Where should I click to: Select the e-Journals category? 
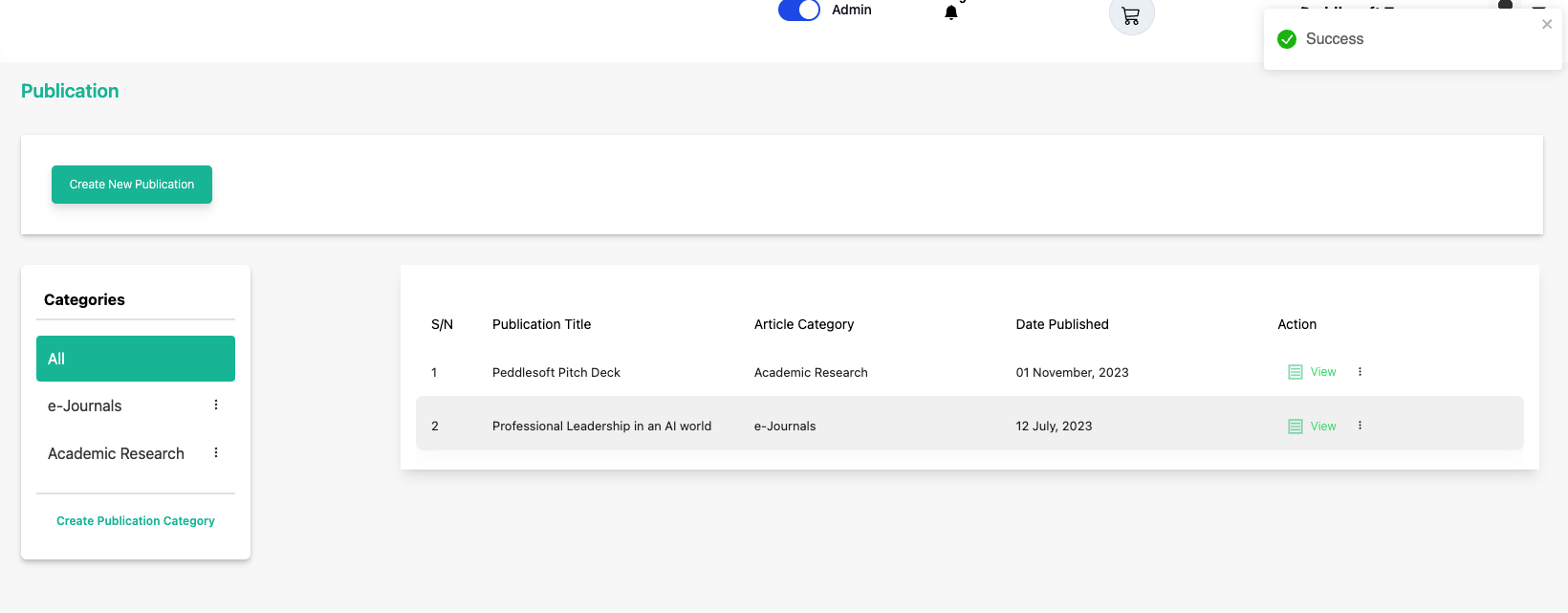[85, 405]
